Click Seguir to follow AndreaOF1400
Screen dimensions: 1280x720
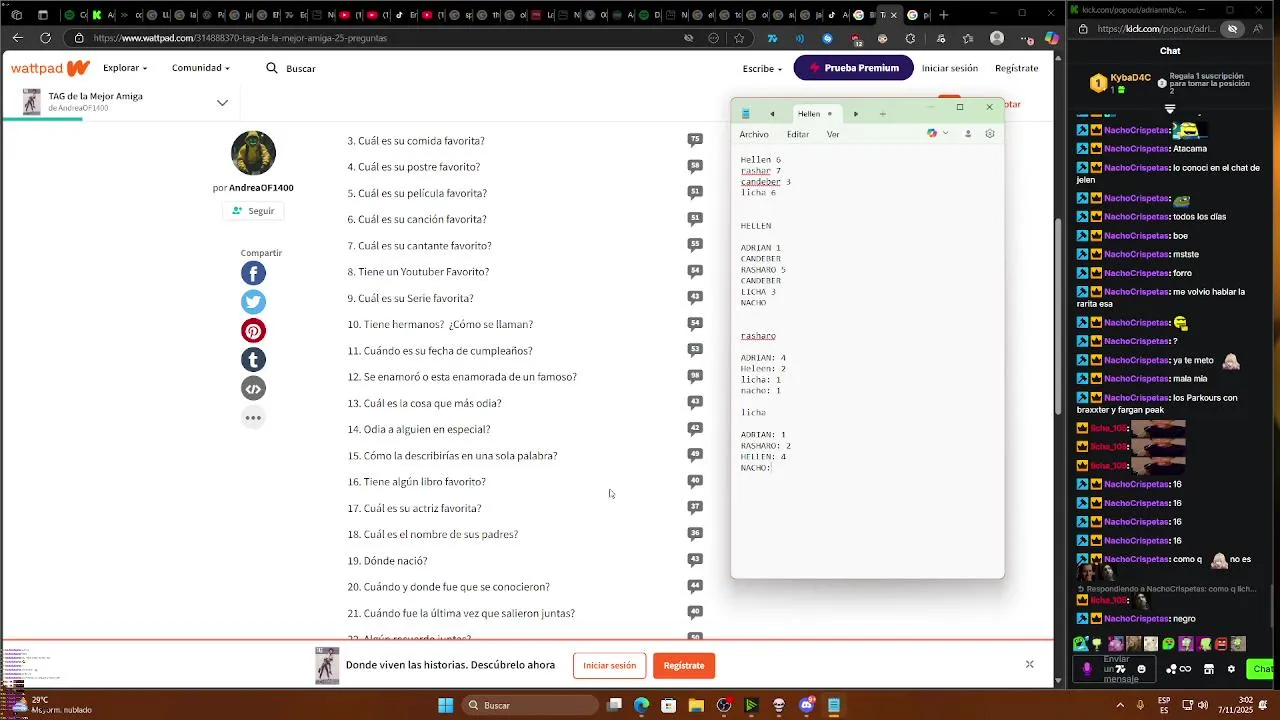pyautogui.click(x=253, y=211)
